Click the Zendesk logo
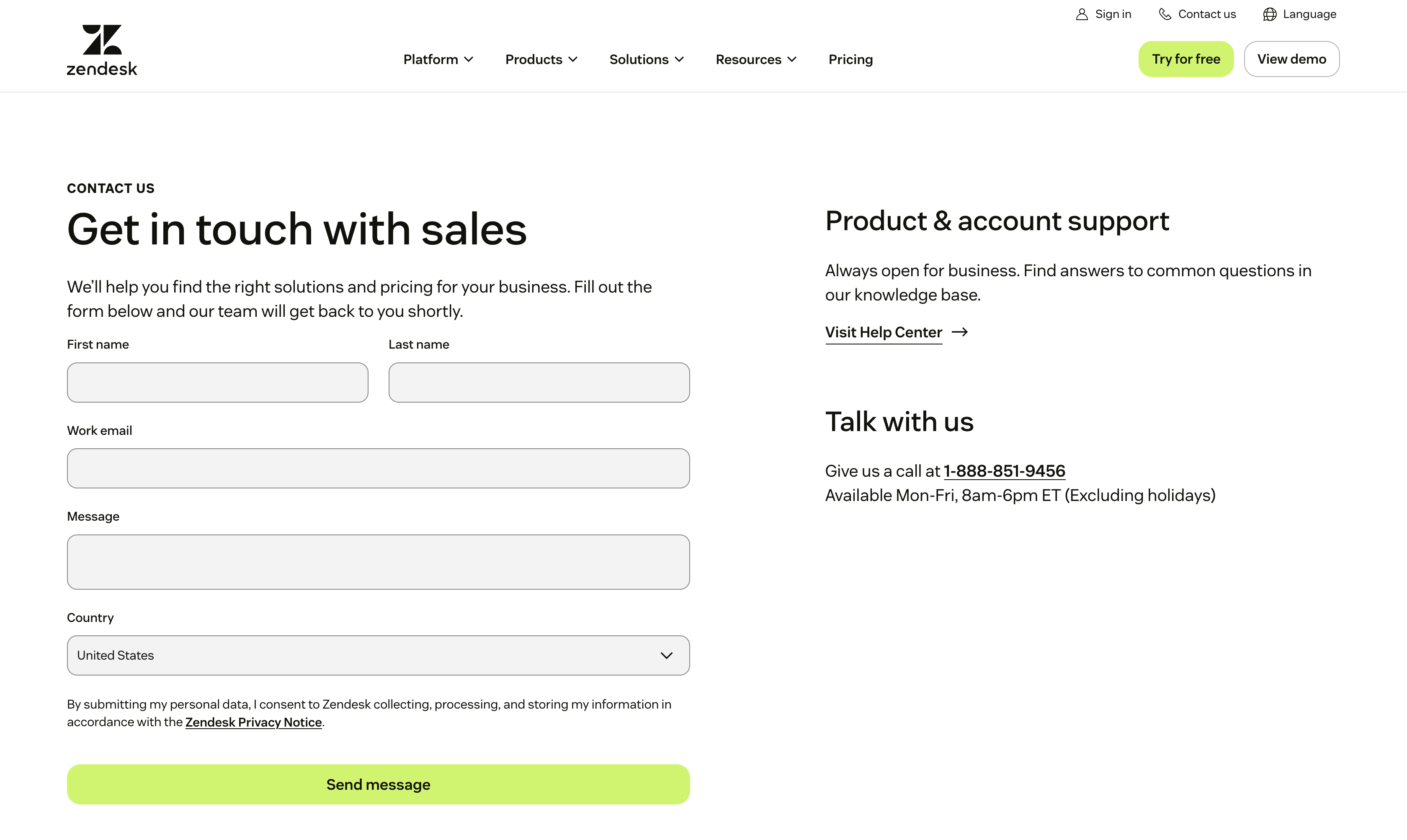 [x=102, y=50]
